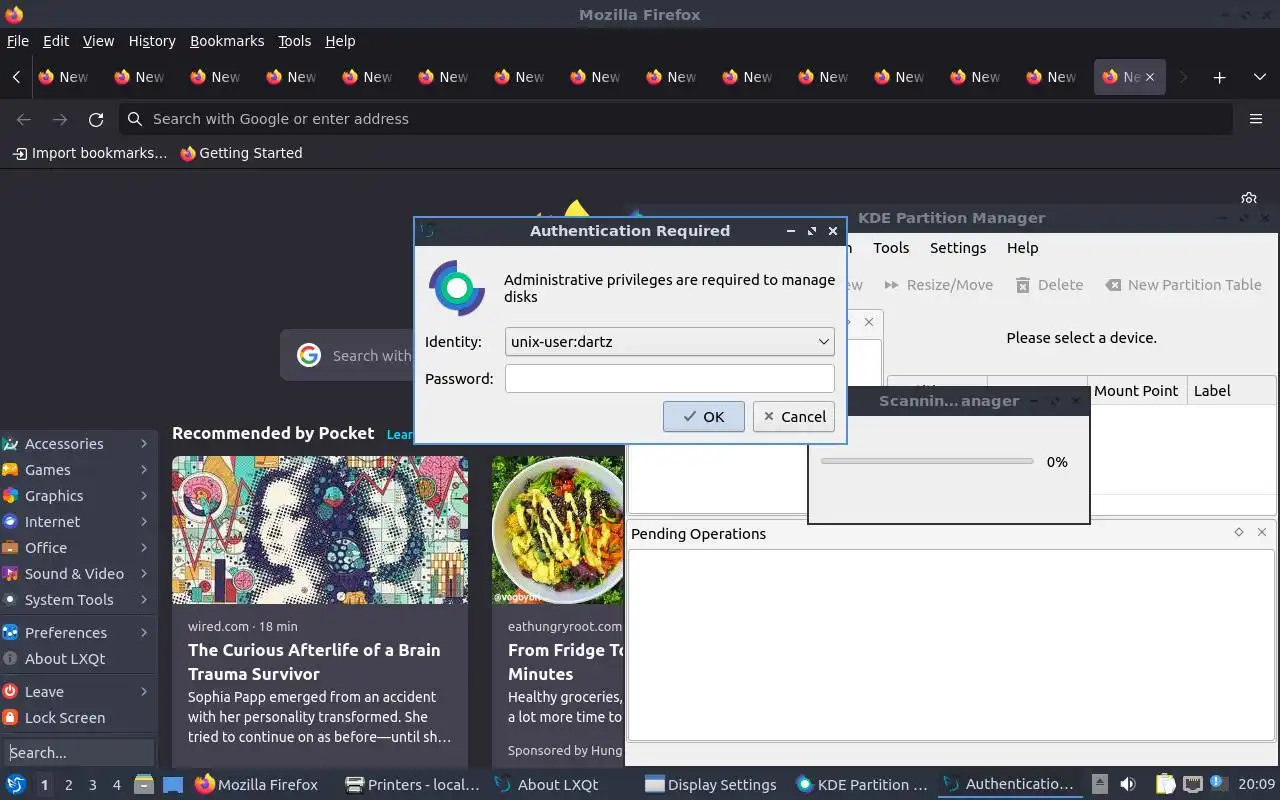1280x800 pixels.
Task: Open the new tab personalize gear icon
Action: pos(1248,199)
